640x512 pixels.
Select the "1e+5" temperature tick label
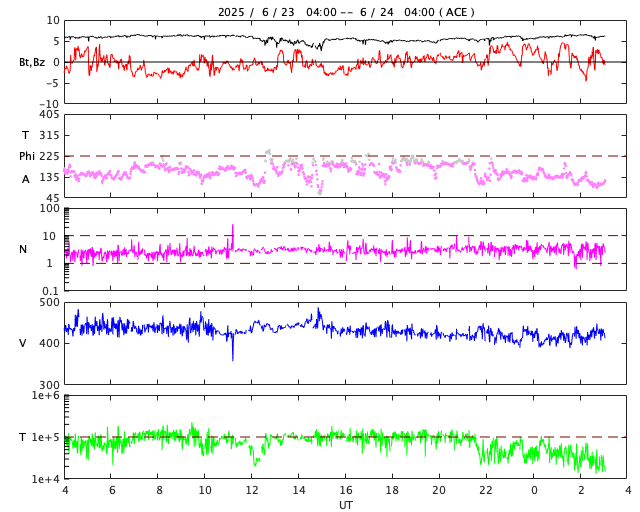tap(46, 437)
